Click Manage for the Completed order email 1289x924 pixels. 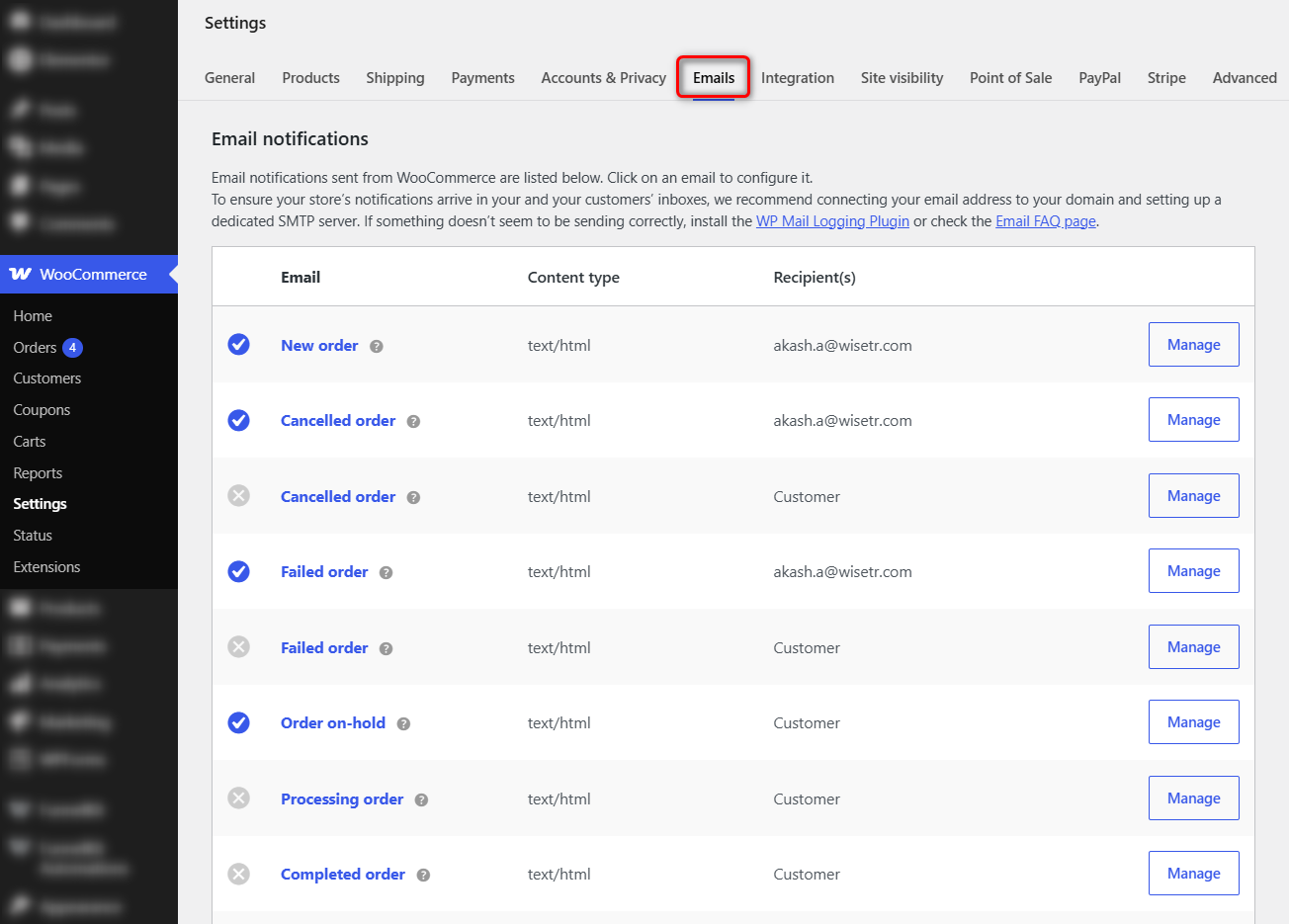pyautogui.click(x=1193, y=873)
